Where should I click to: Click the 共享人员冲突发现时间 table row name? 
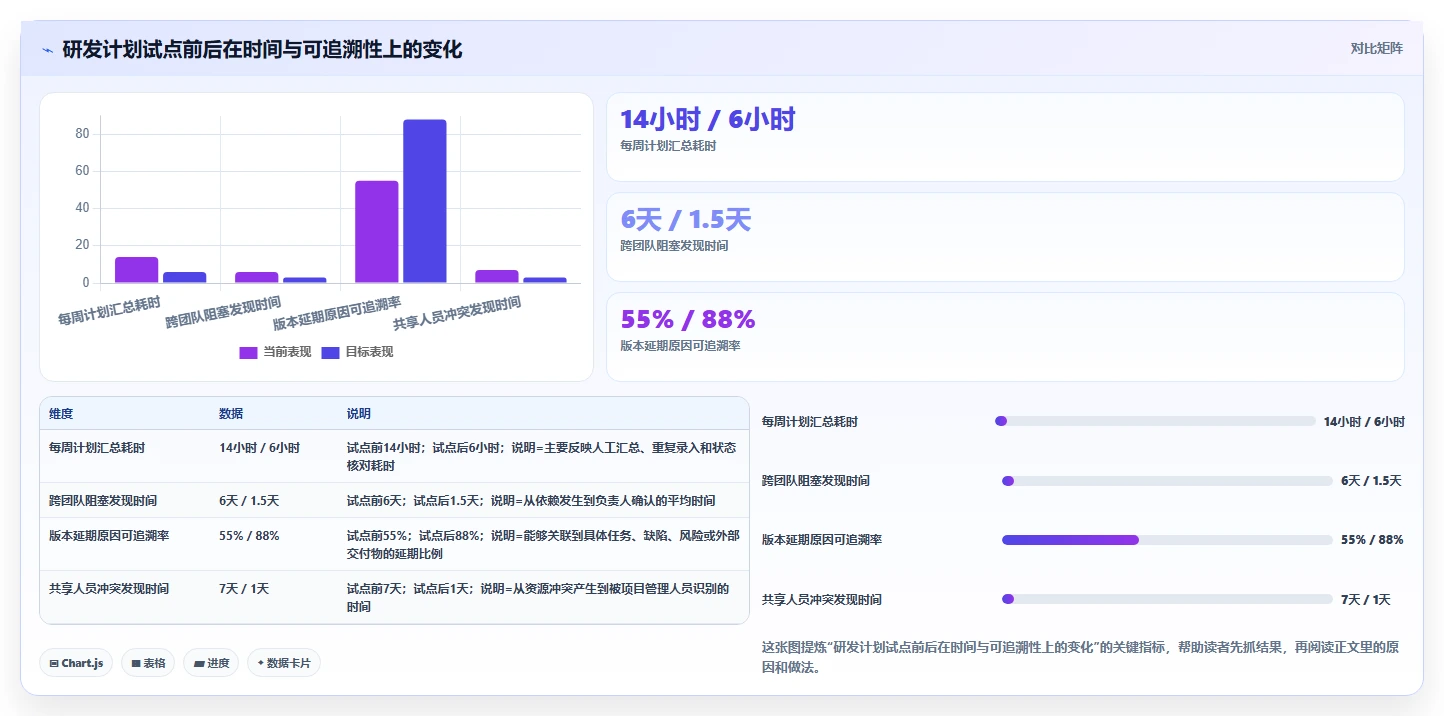pos(109,589)
